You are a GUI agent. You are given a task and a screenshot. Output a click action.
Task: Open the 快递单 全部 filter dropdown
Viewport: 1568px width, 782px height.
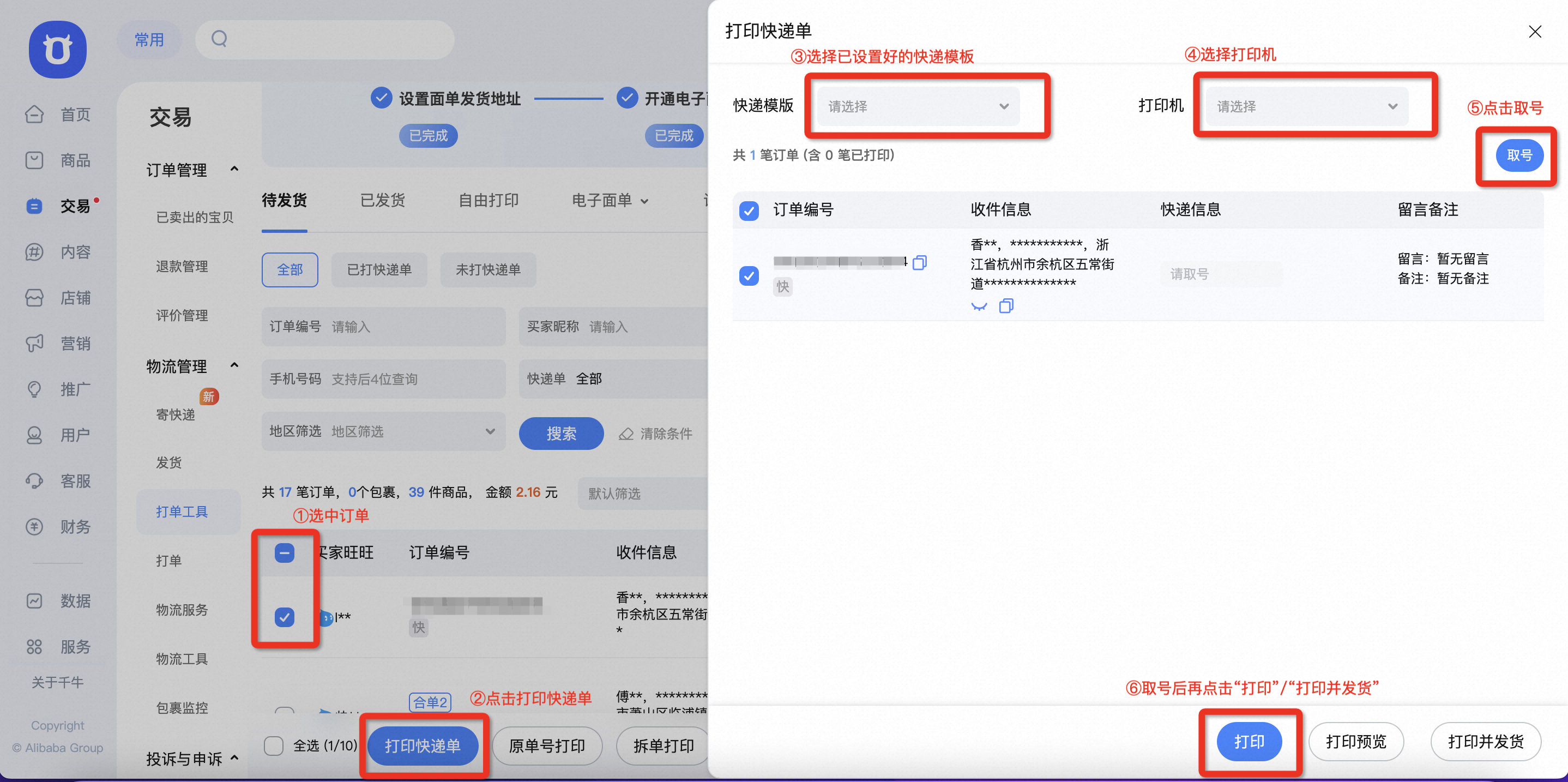pos(613,379)
